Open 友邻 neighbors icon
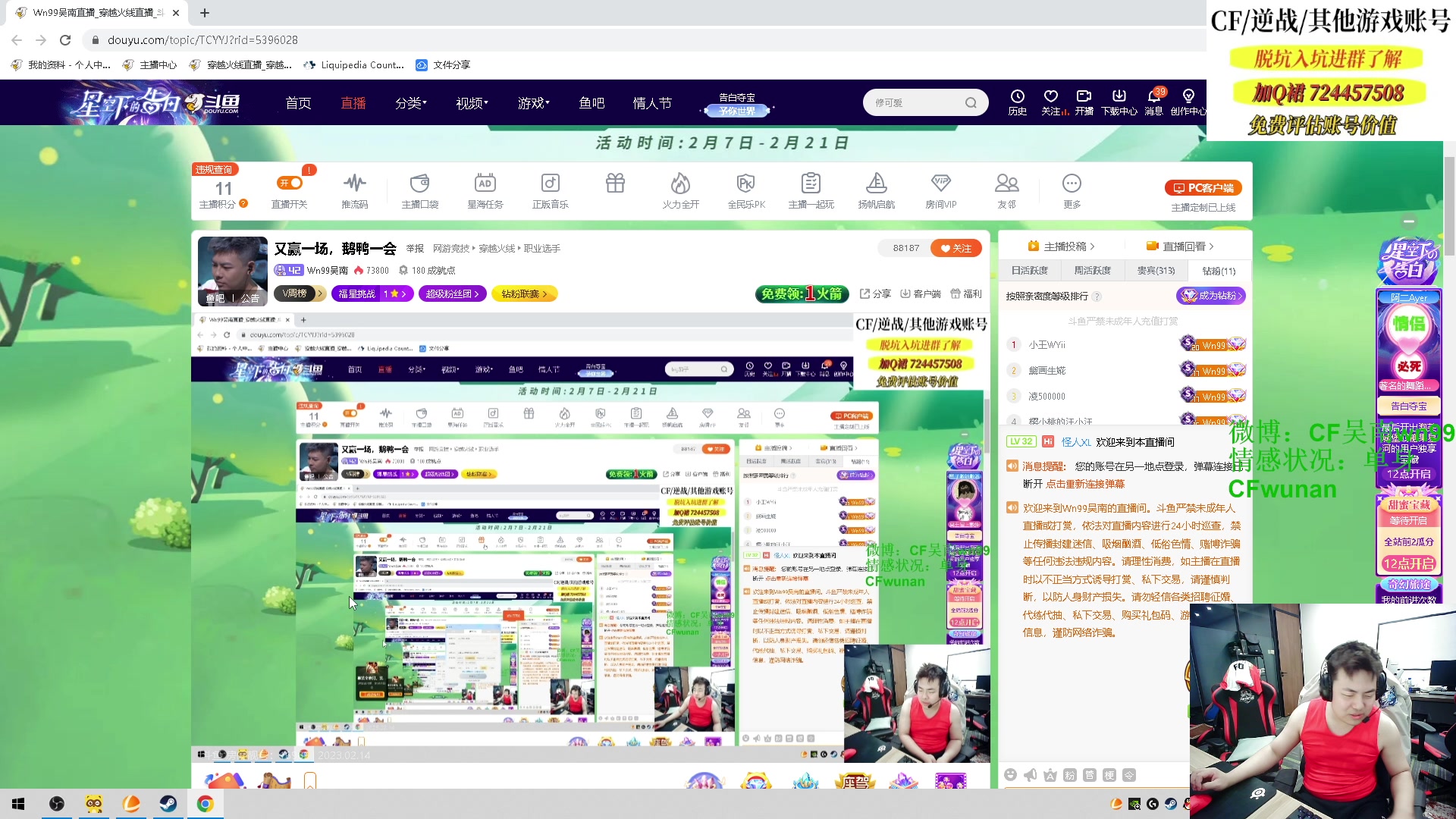The image size is (1456, 819). pos(1006,190)
